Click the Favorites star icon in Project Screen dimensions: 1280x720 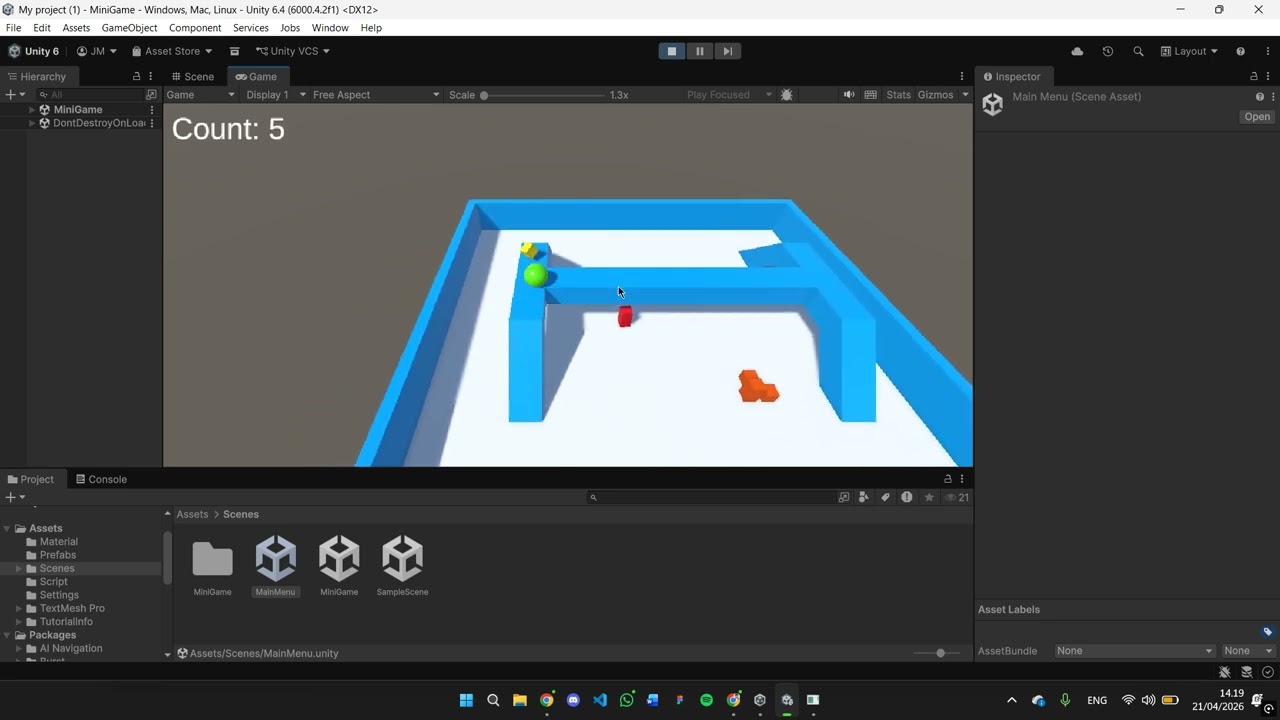coord(929,497)
